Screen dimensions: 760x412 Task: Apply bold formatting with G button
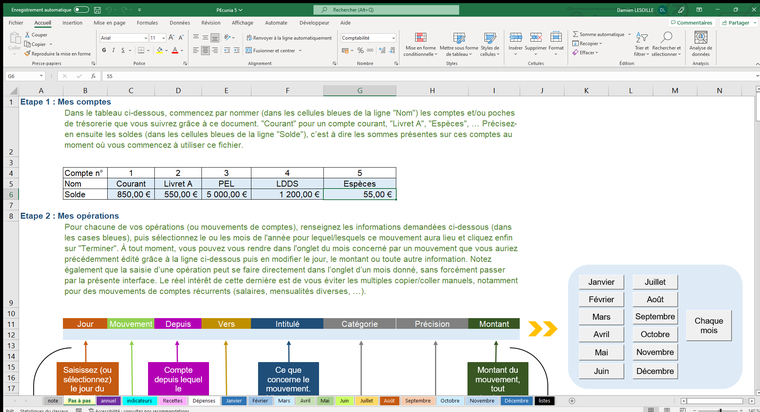105,49
